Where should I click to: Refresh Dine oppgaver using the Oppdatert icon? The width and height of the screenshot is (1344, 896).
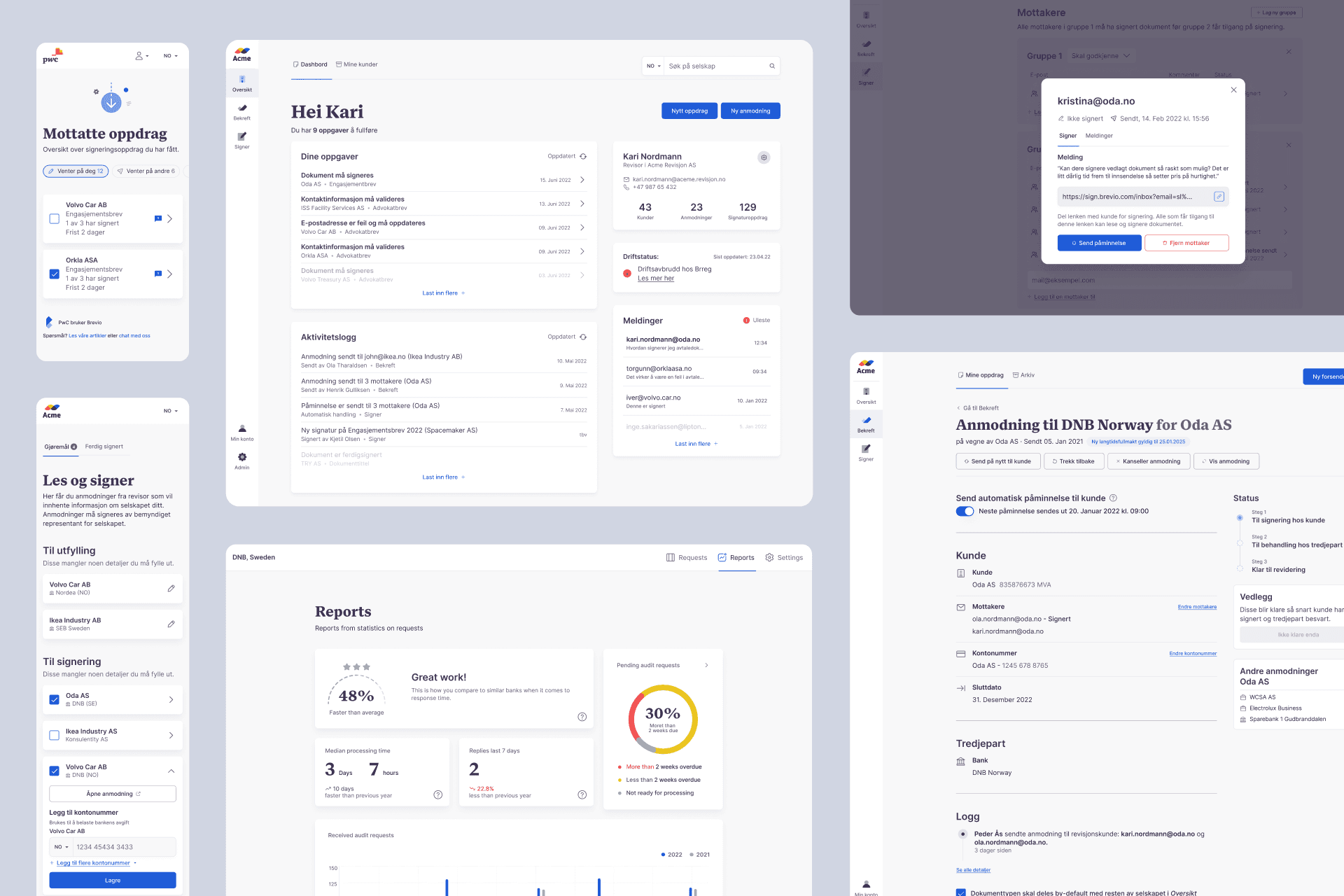(583, 157)
